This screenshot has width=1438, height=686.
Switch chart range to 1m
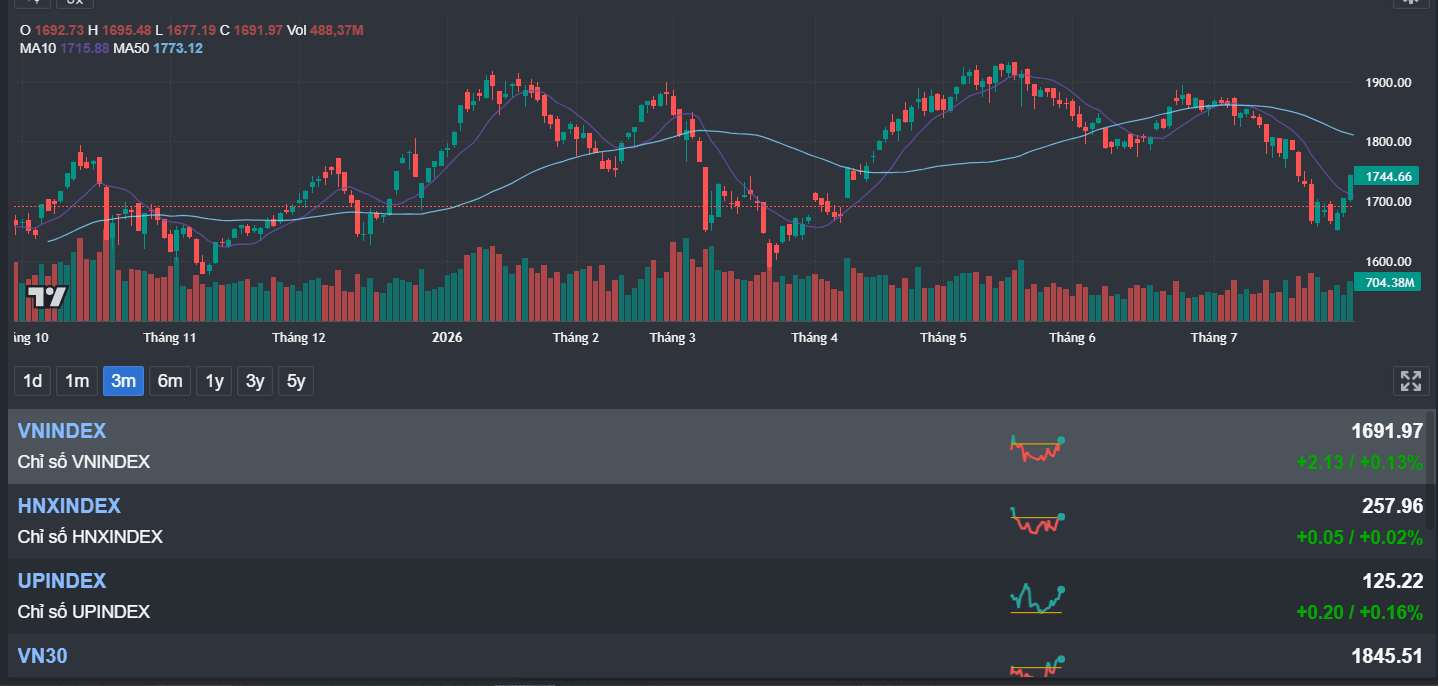77,381
